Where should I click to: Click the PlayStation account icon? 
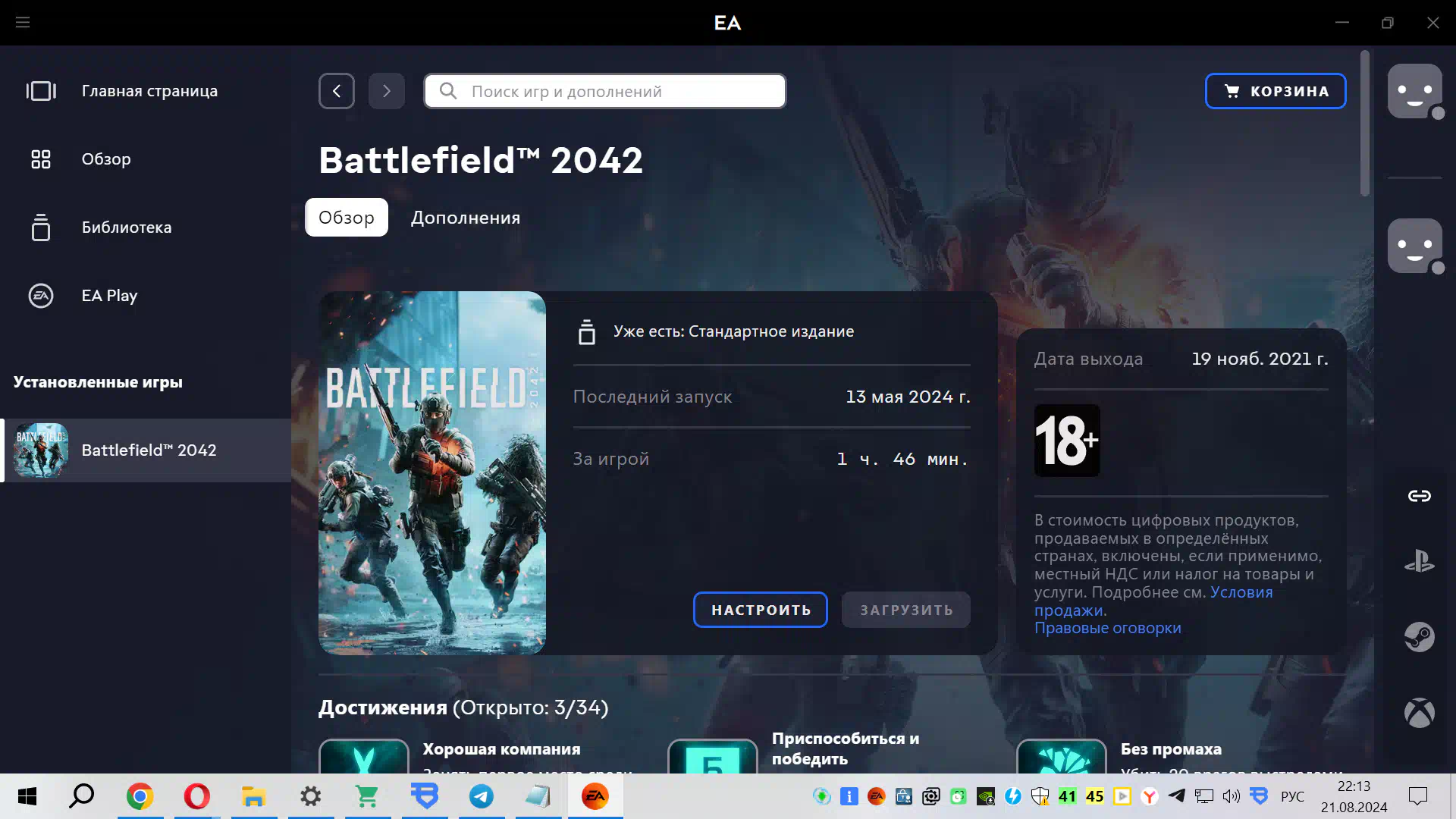[1420, 561]
